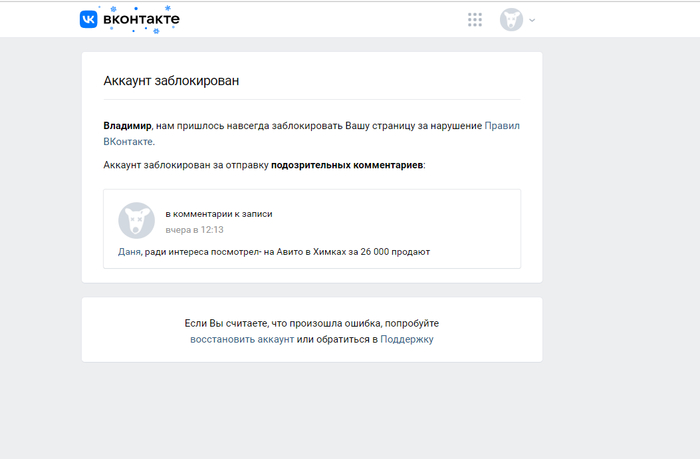Image resolution: width=700 pixels, height=459 pixels.
Task: Click the 'Аккаунт заблокирован' heading
Action: (171, 81)
